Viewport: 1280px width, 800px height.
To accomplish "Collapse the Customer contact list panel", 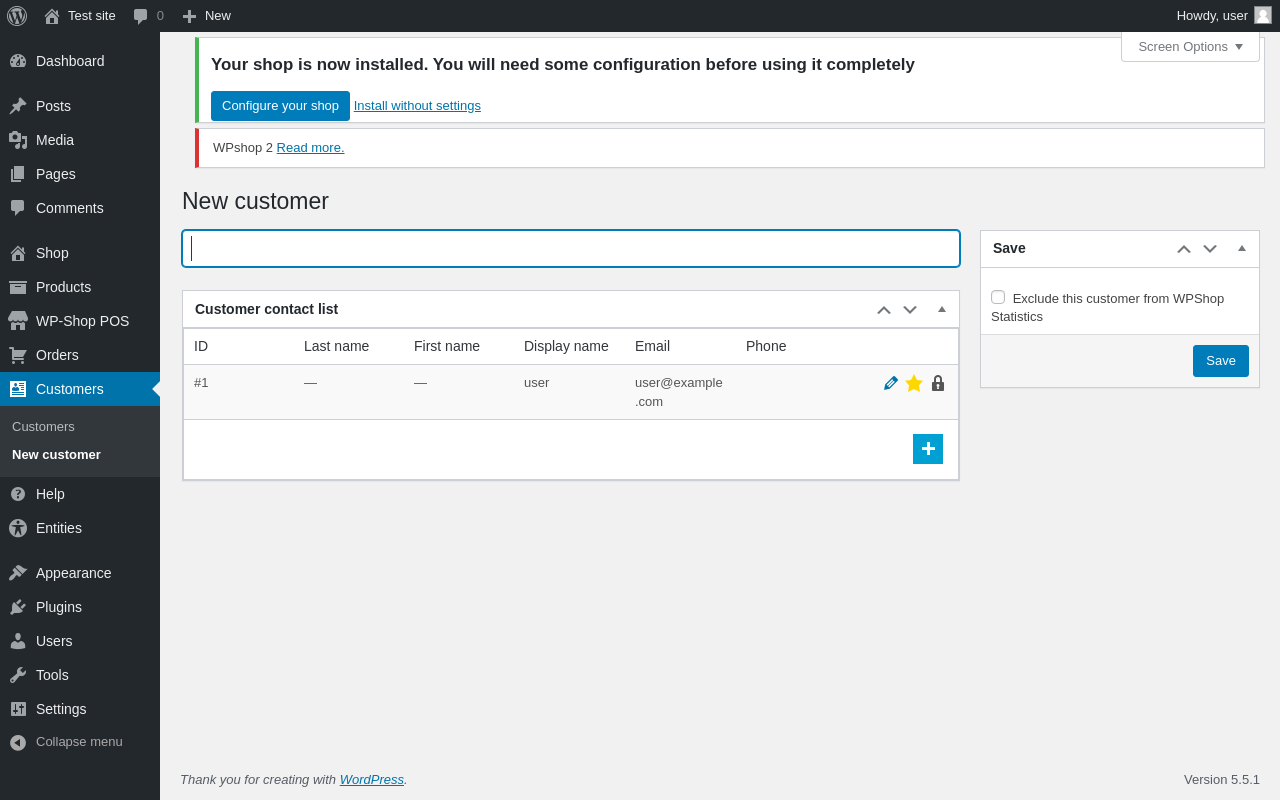I will click(x=942, y=309).
